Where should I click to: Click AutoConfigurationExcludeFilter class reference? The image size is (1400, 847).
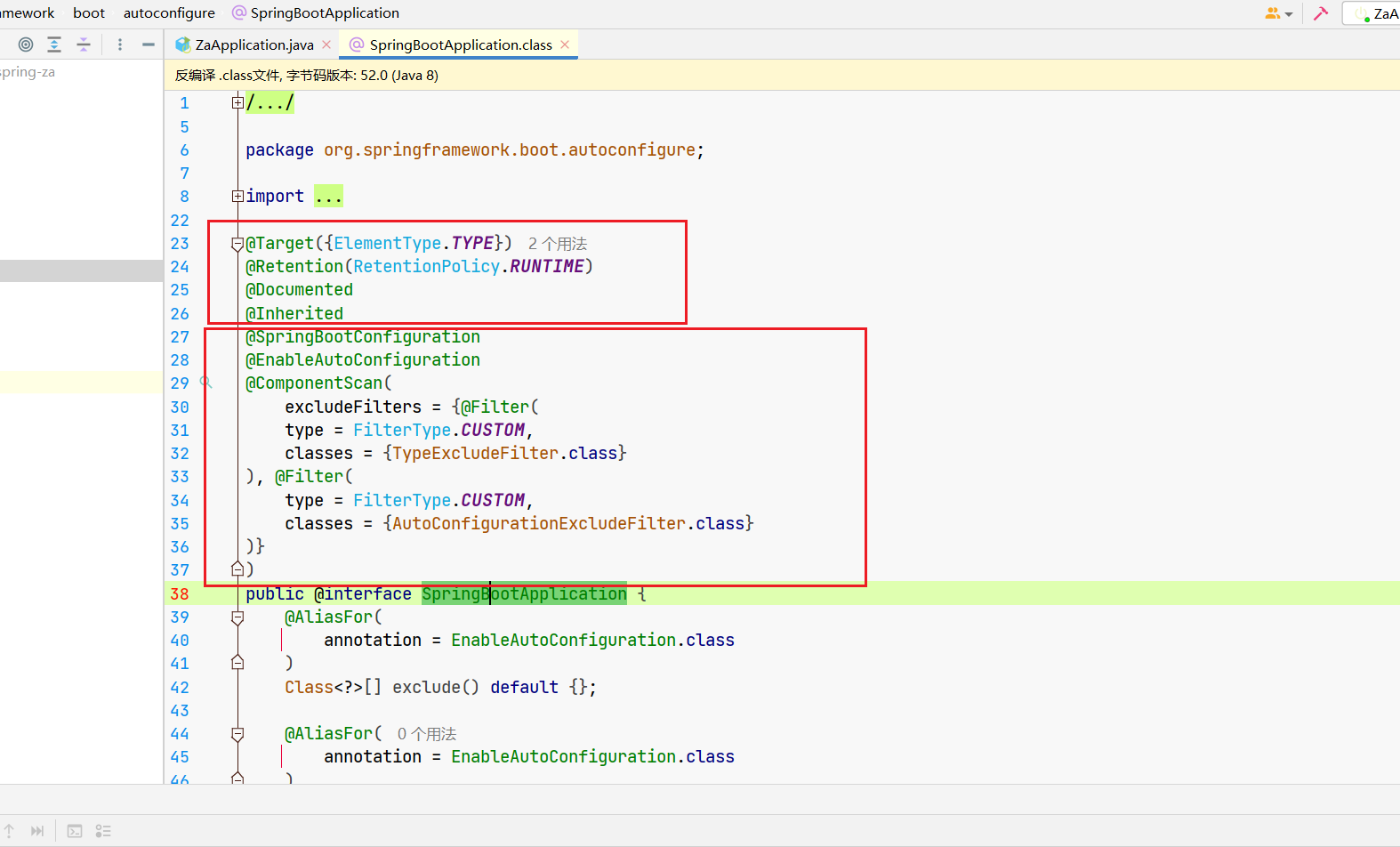pyautogui.click(x=539, y=523)
